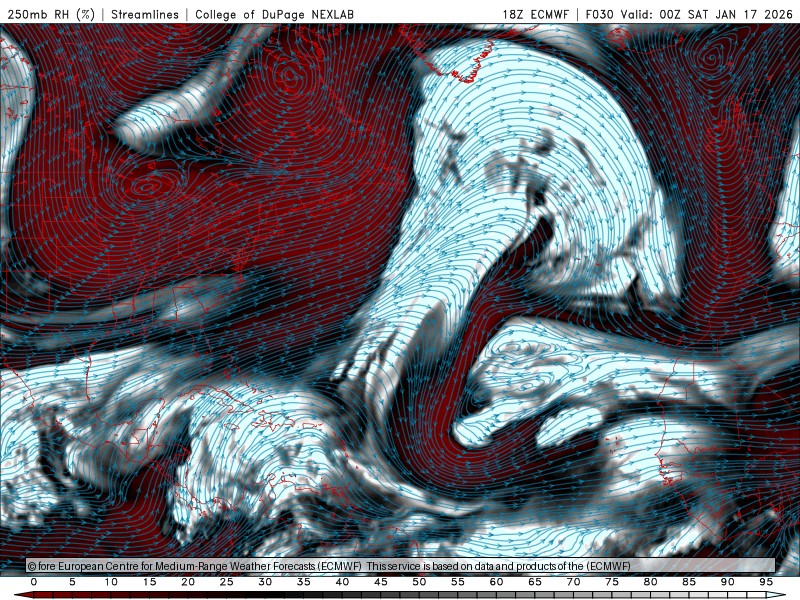Click the "F030" forecast hour label
This screenshot has width=800, height=600.
tap(599, 14)
